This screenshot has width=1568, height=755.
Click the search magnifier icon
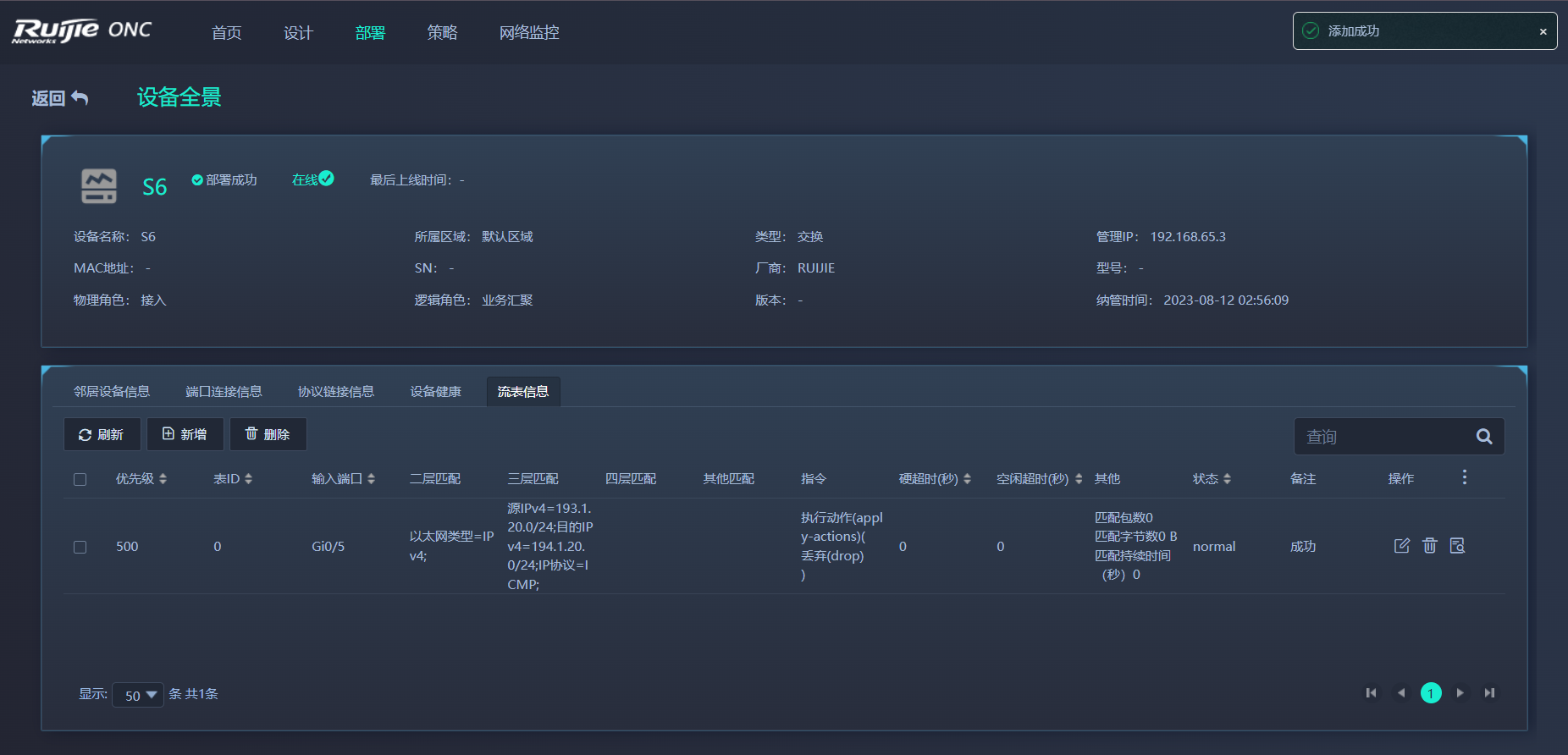point(1484,437)
